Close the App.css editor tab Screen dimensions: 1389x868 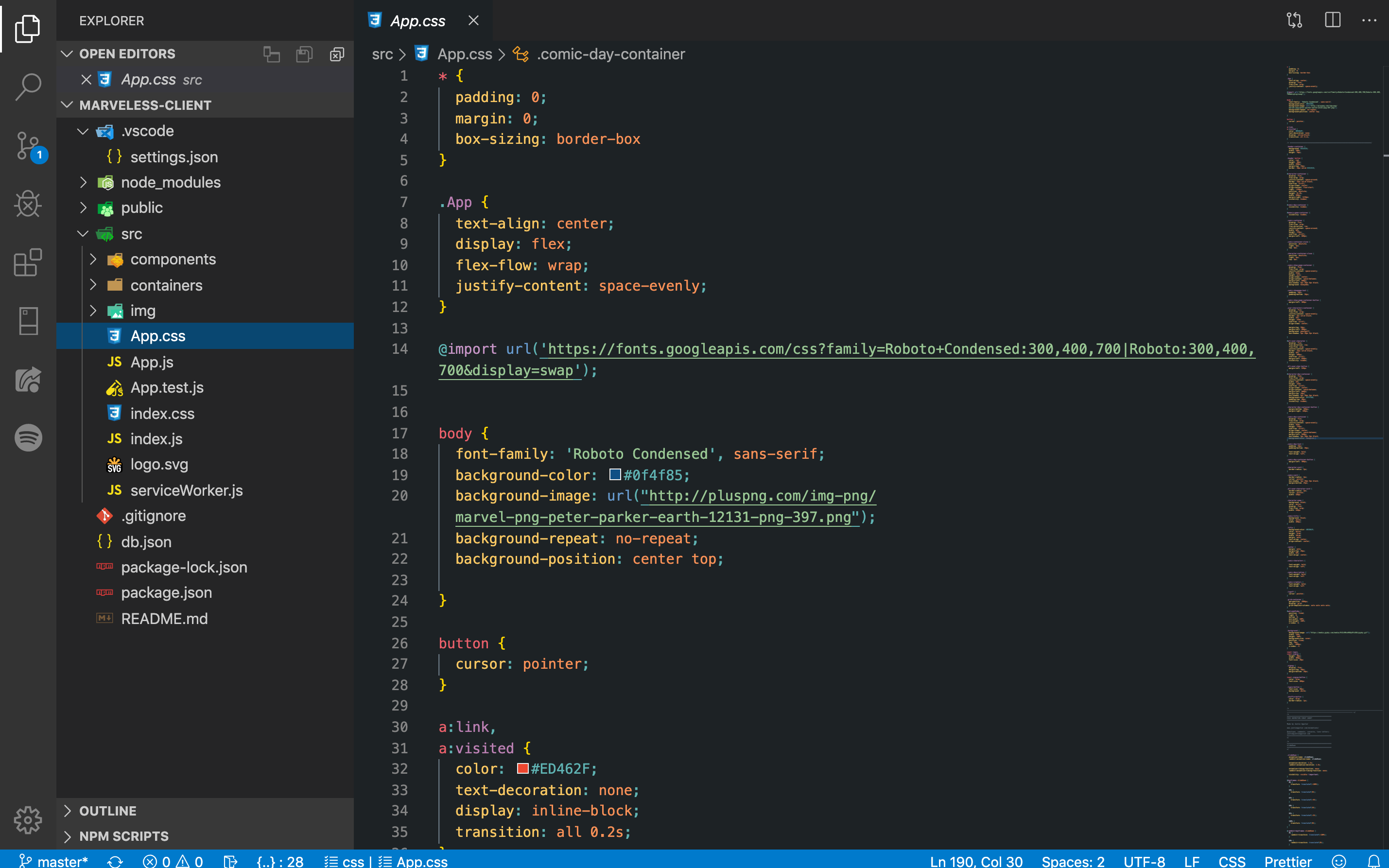click(x=473, y=21)
